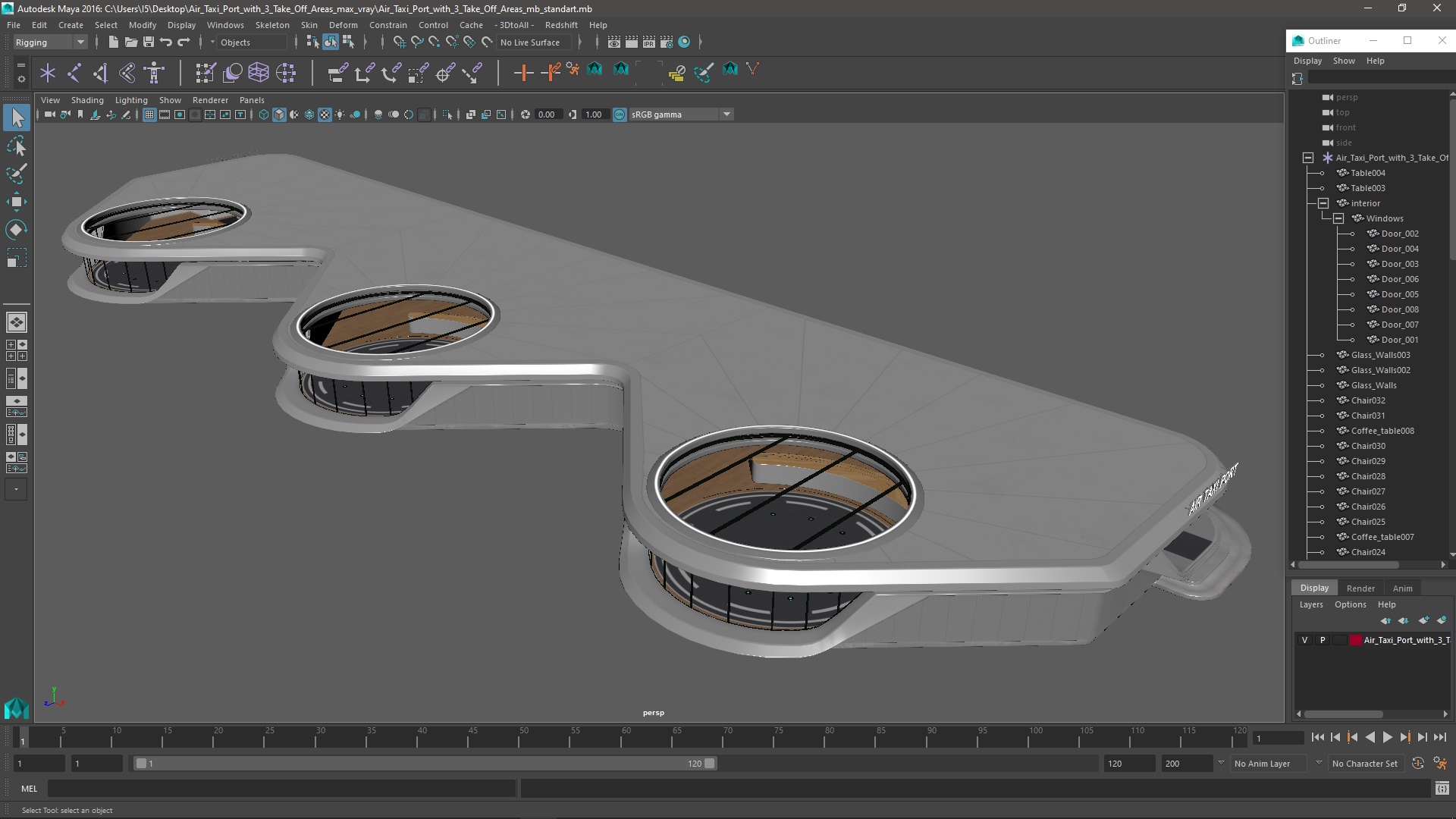
Task: Open the Redshift menu
Action: [x=561, y=25]
